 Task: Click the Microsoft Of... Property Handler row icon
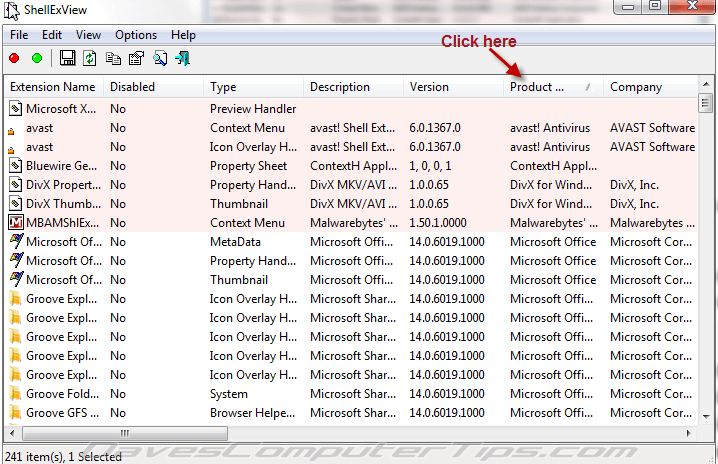[16, 260]
